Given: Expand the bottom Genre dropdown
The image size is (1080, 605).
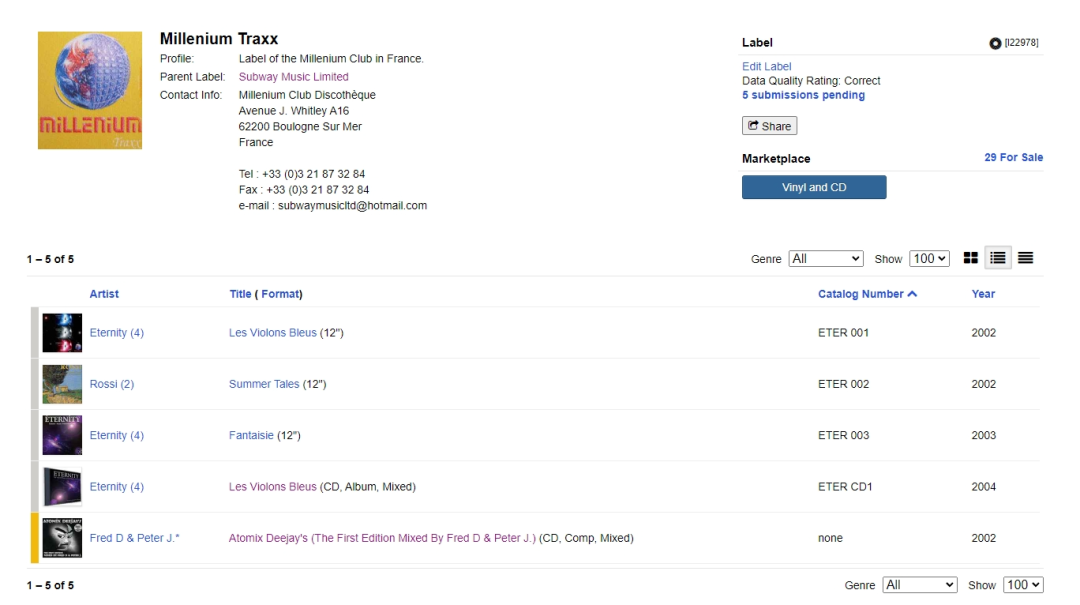Looking at the screenshot, I should [x=920, y=585].
